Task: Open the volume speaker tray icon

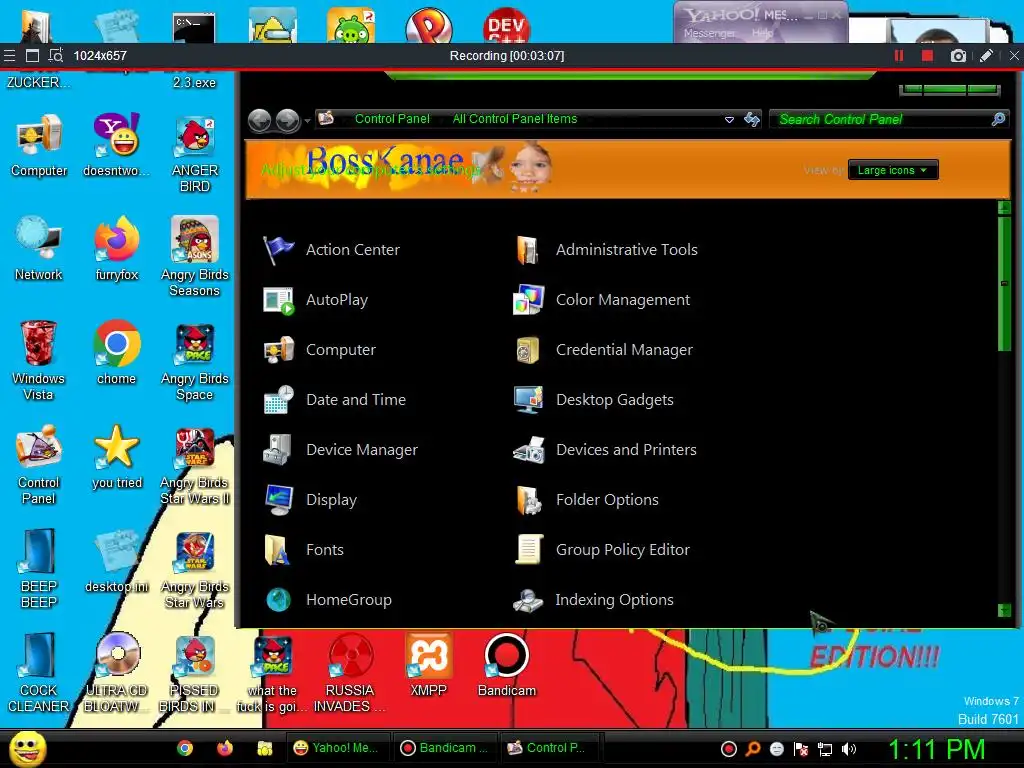Action: pyautogui.click(x=848, y=749)
